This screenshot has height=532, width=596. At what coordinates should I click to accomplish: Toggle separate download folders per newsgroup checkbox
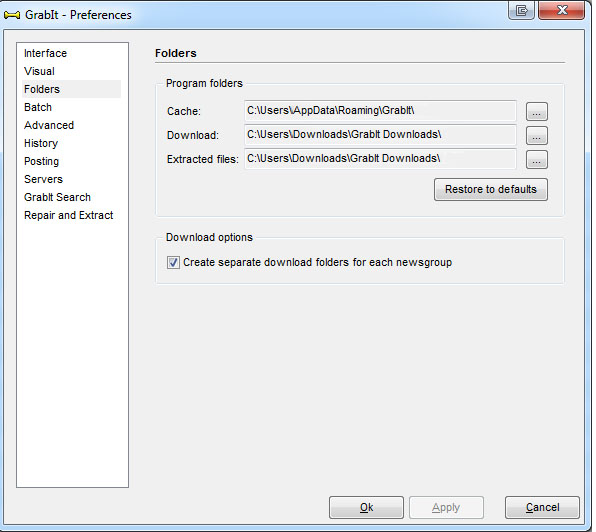(173, 262)
